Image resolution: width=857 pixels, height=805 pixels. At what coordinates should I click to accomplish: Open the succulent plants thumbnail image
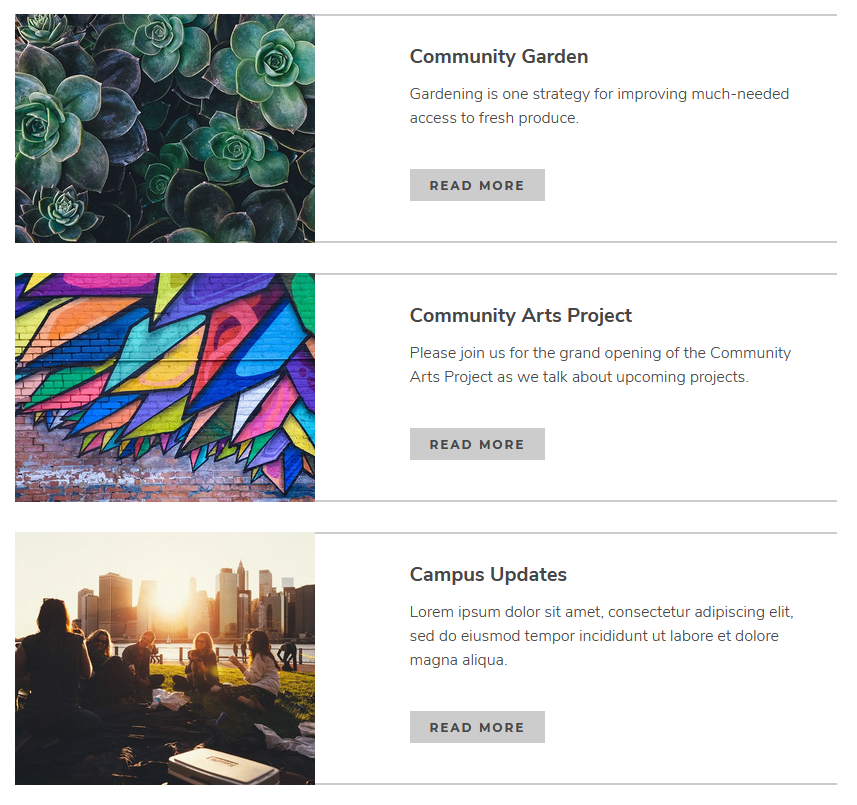tap(165, 128)
